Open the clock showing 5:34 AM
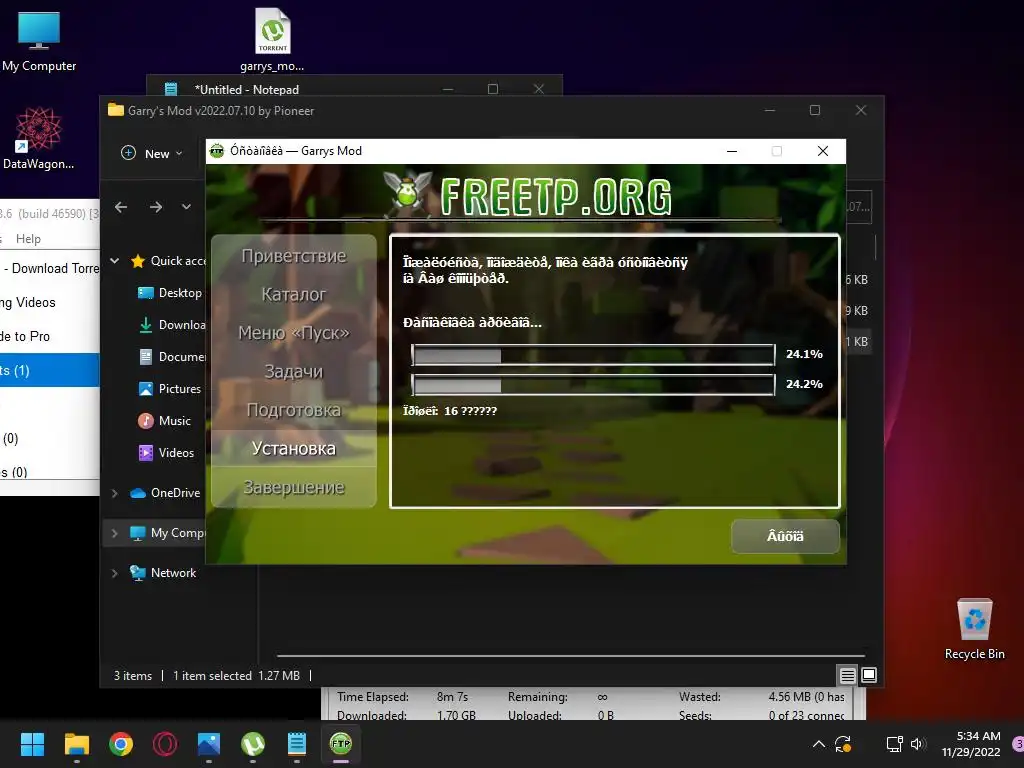The width and height of the screenshot is (1024, 768). [x=970, y=744]
